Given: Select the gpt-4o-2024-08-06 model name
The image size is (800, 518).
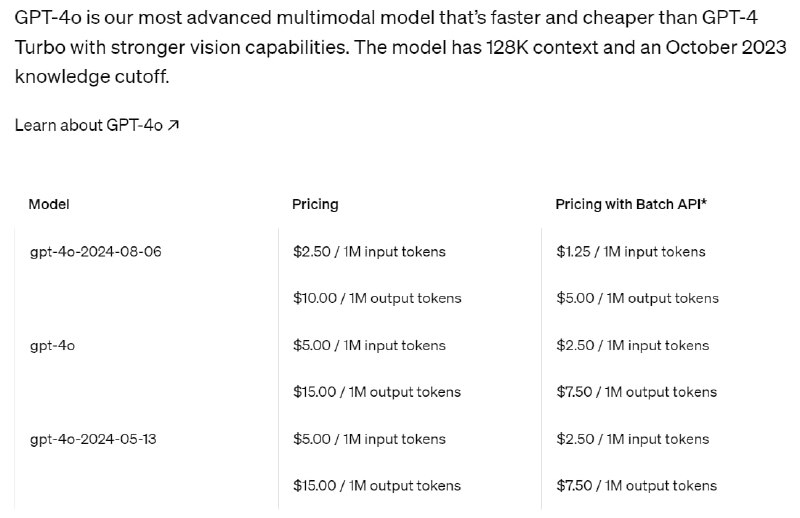Looking at the screenshot, I should (x=96, y=251).
